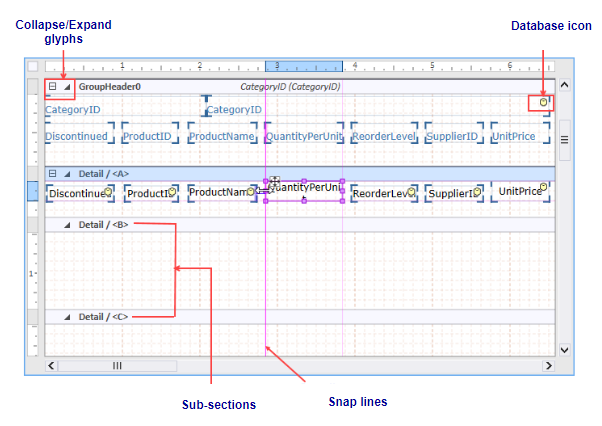Click database icon on Detail ReorderLevel field
Image resolution: width=602 pixels, height=426 pixels.
[x=412, y=188]
